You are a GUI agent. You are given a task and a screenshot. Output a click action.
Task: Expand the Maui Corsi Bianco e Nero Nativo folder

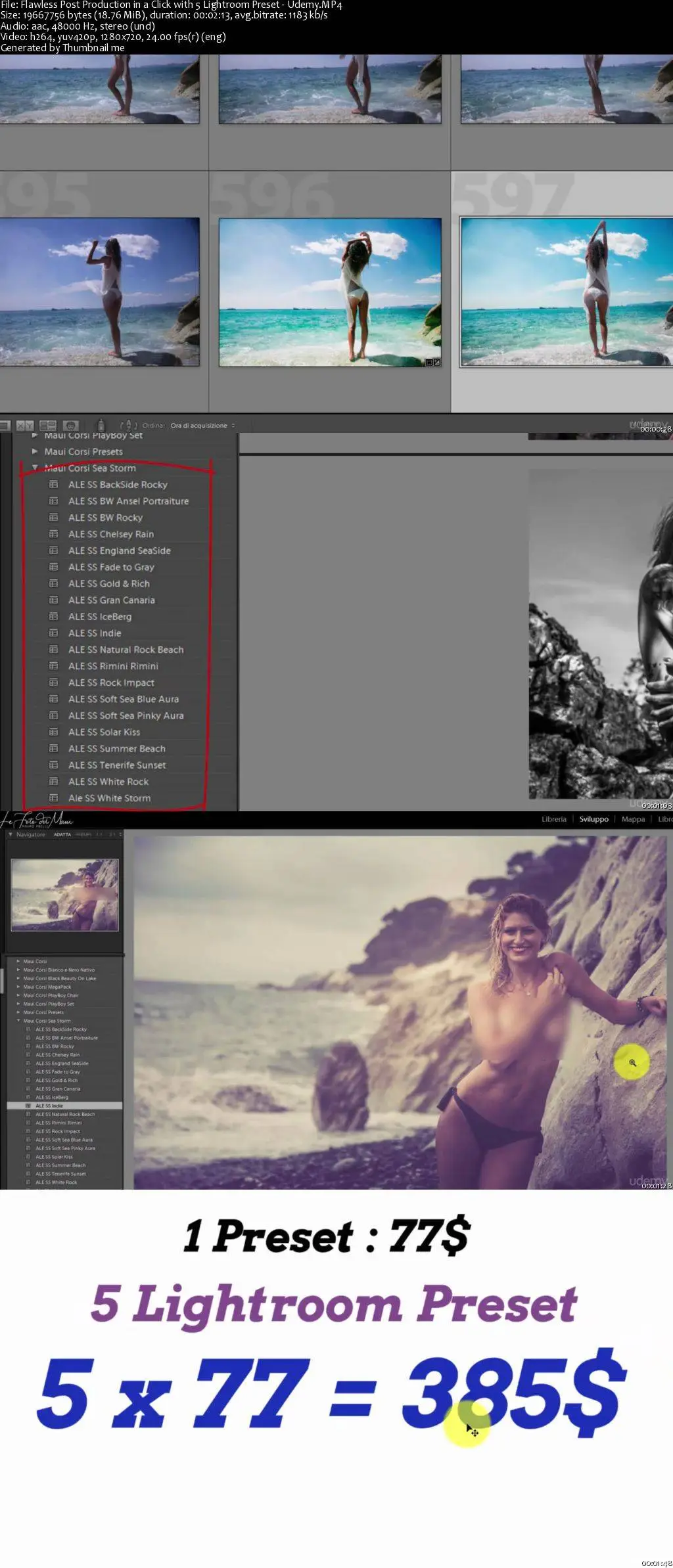pyautogui.click(x=18, y=970)
